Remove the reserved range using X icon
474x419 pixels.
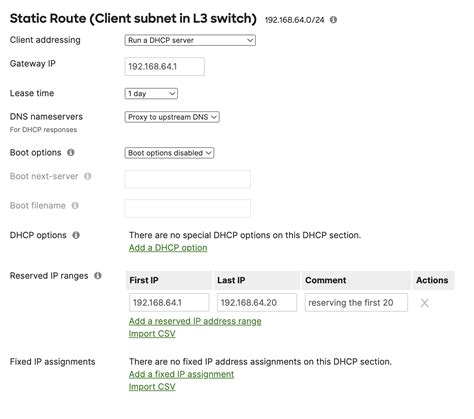point(425,303)
